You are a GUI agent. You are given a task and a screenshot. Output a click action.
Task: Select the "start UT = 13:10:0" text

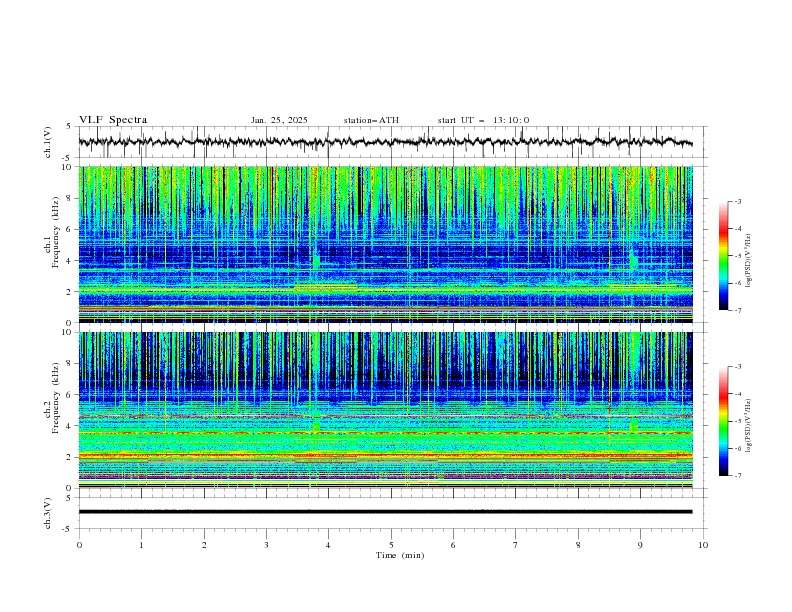[x=483, y=120]
